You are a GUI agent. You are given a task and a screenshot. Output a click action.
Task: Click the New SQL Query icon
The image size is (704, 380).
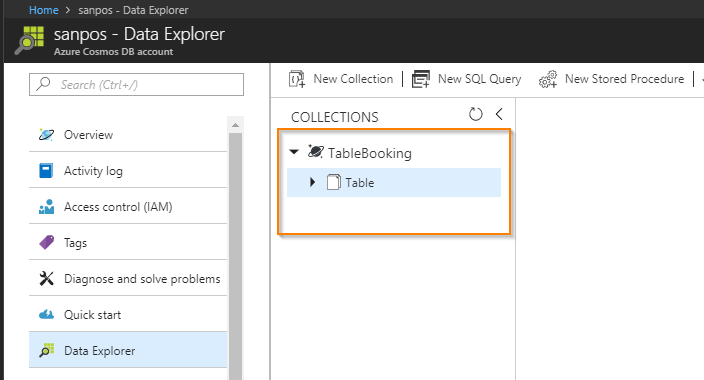pos(421,79)
